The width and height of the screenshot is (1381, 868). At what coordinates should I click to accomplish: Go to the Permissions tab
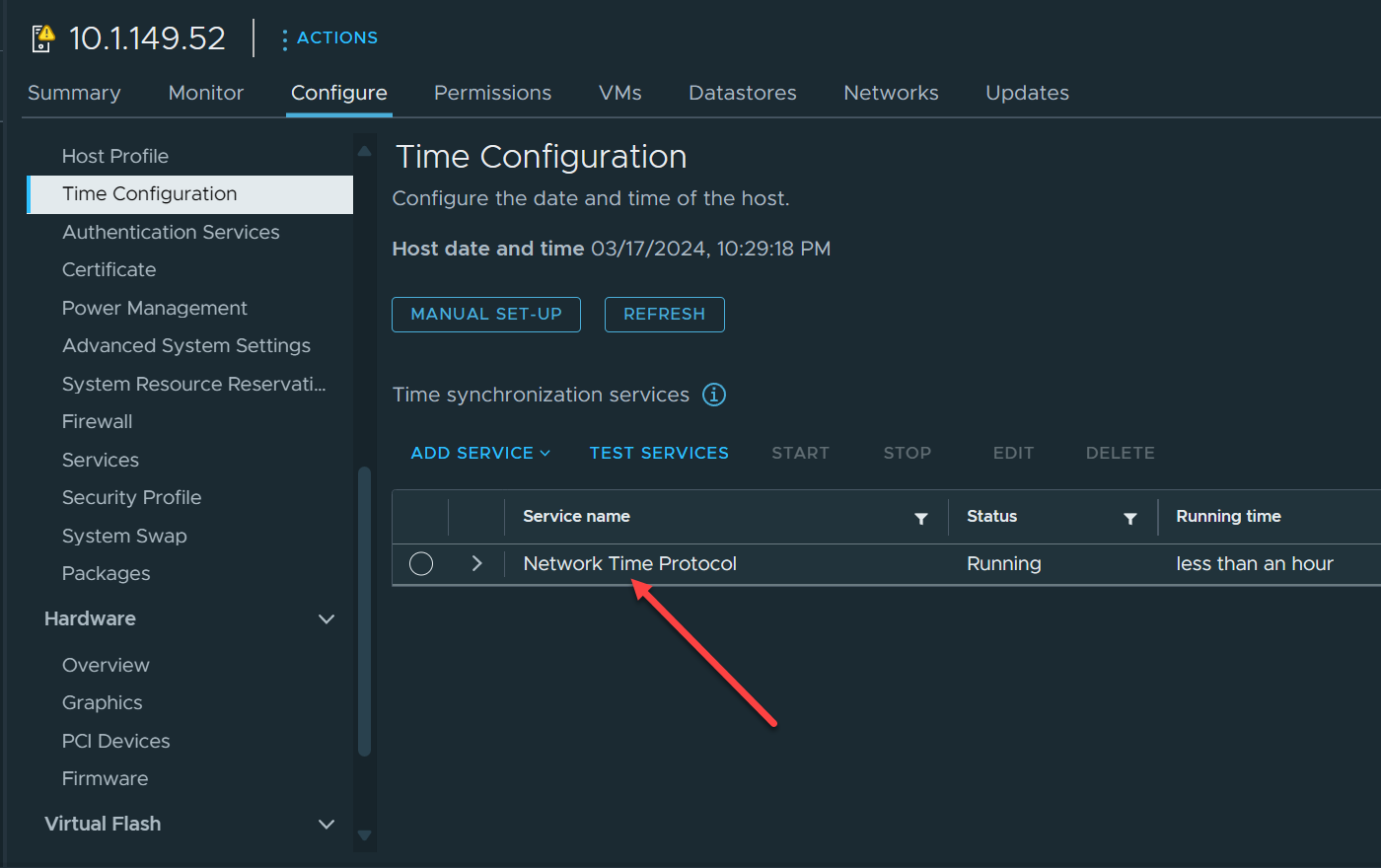pos(493,93)
